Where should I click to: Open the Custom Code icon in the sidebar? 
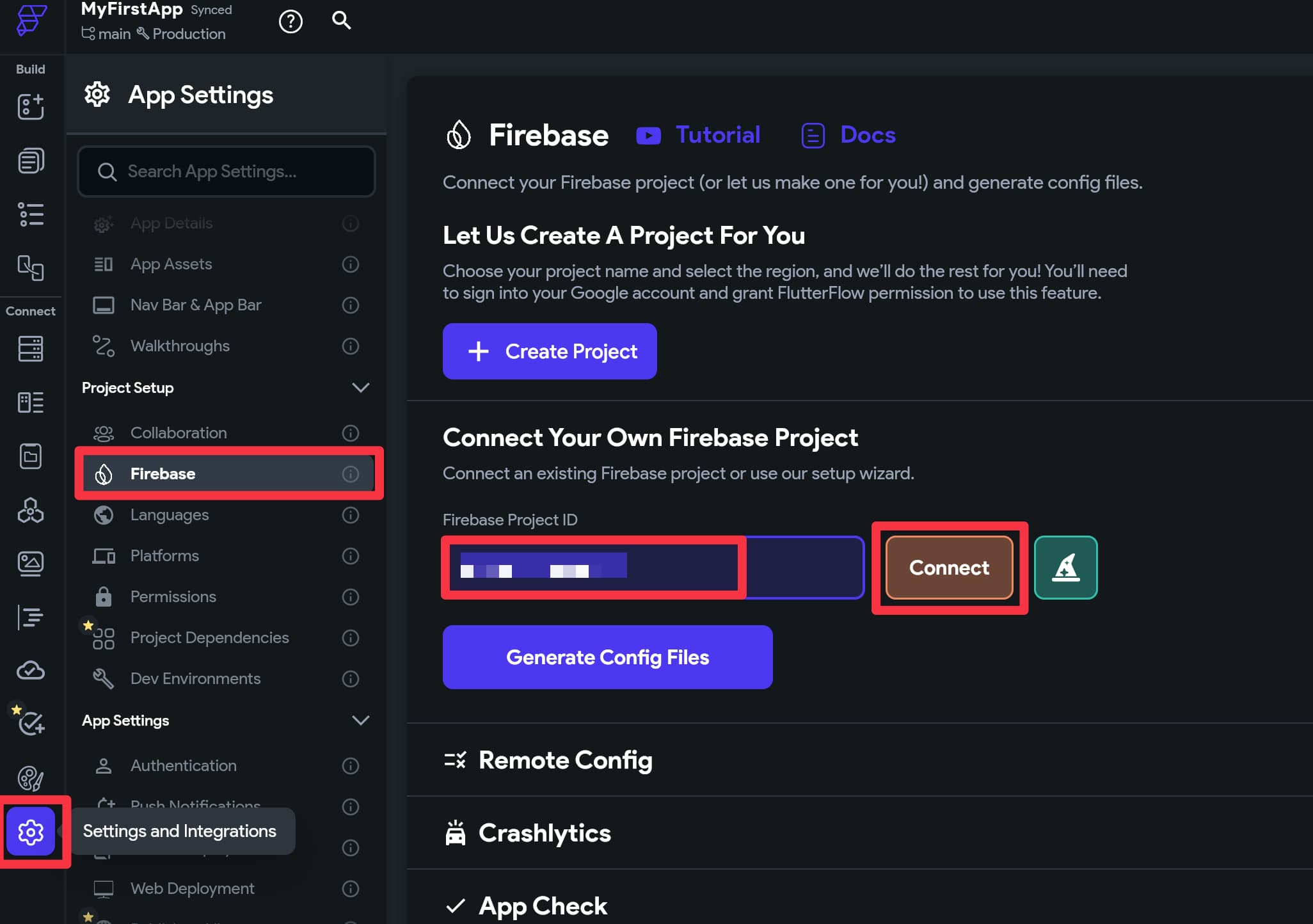click(31, 617)
